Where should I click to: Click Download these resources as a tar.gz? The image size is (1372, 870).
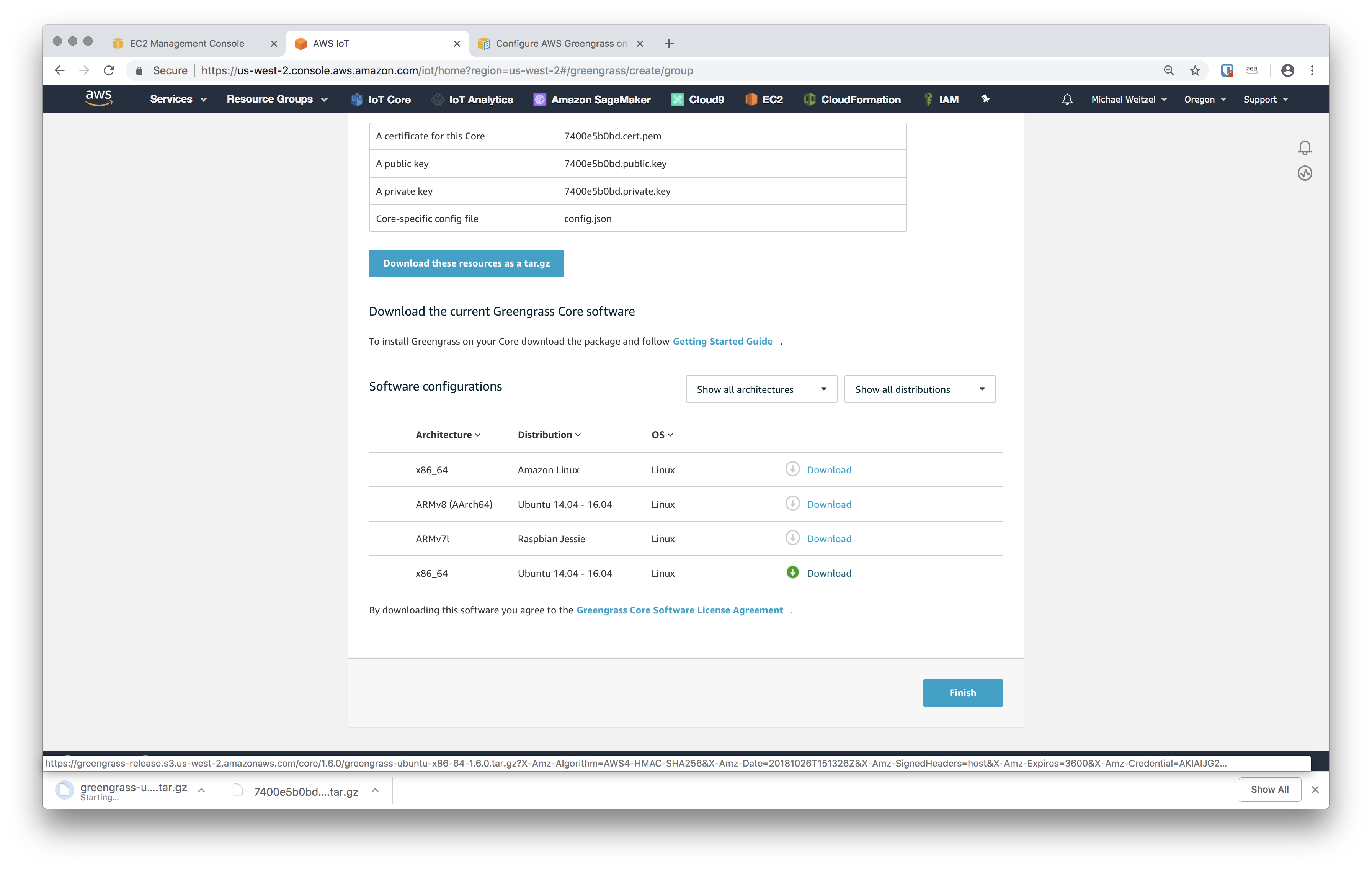466,263
